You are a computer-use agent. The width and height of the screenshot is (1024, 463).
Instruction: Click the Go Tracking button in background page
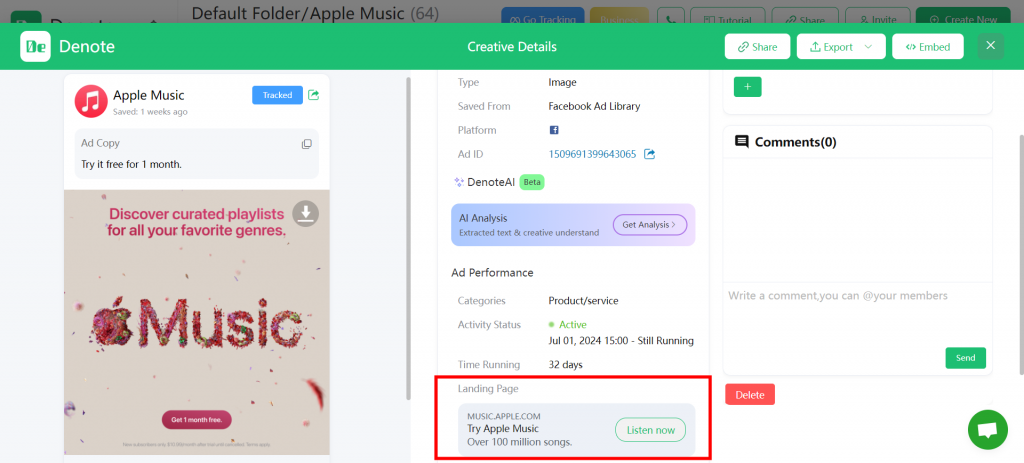542,16
